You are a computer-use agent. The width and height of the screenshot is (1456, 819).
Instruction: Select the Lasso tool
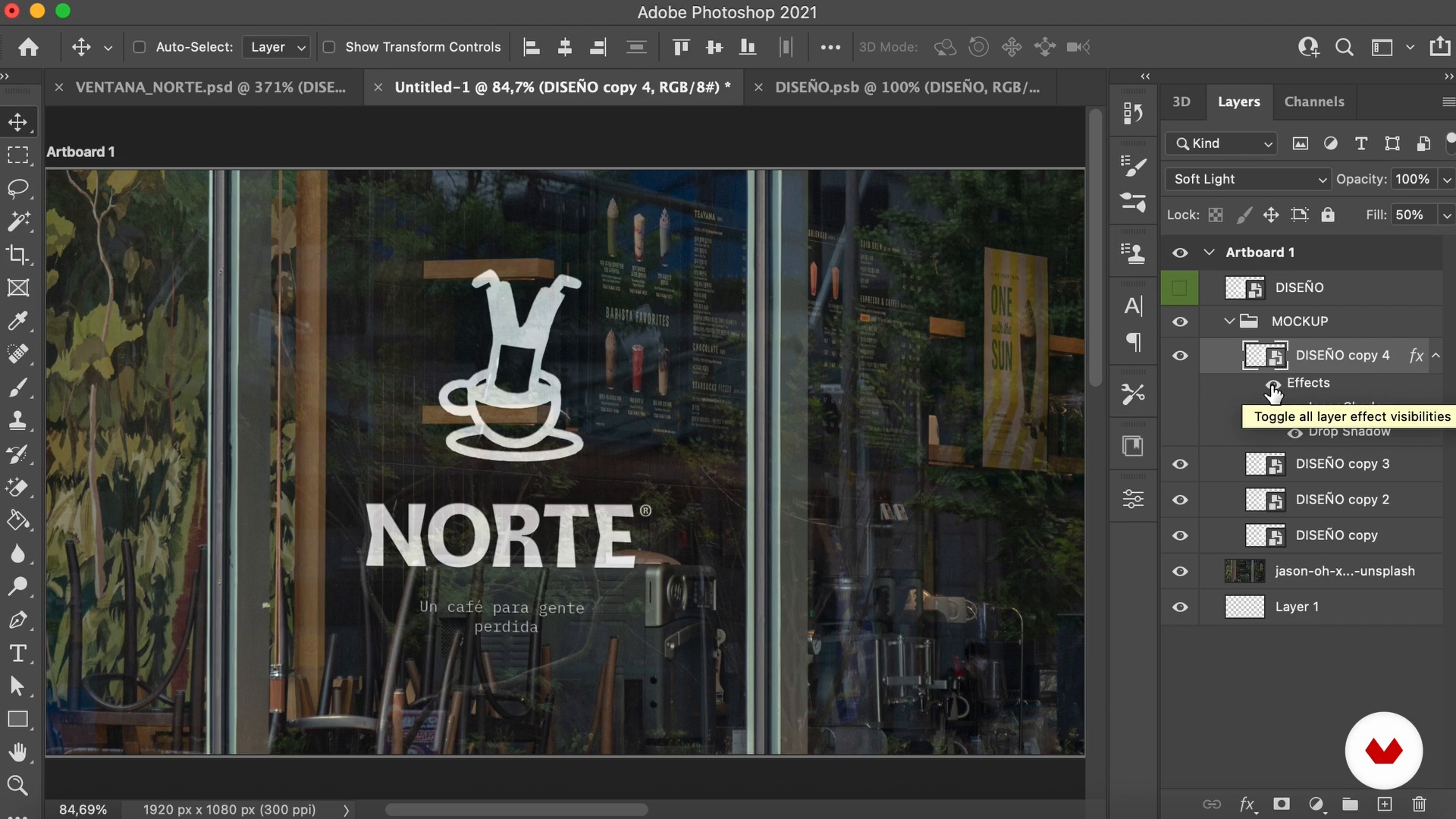17,188
